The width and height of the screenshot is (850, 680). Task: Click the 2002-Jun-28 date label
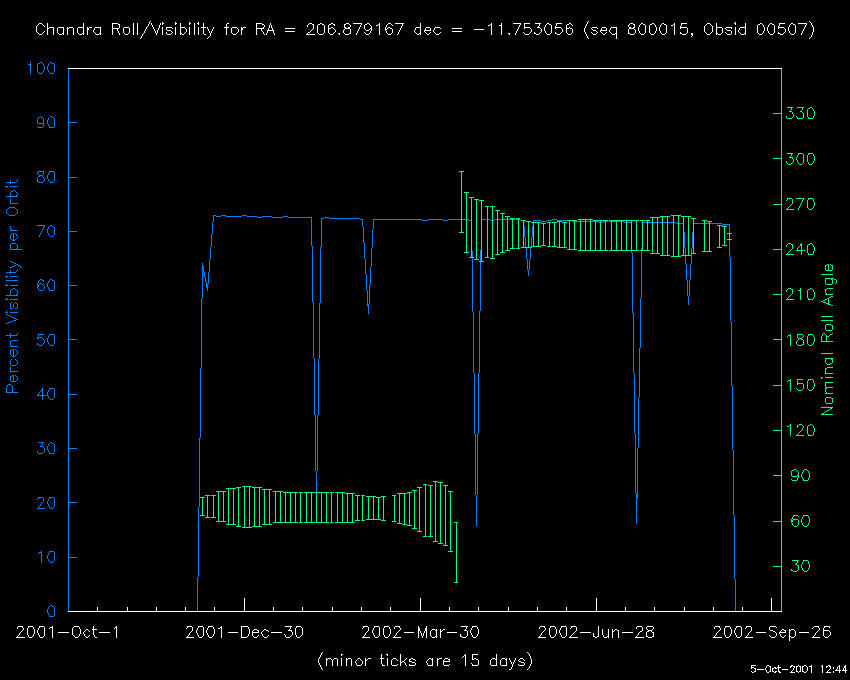click(x=596, y=632)
